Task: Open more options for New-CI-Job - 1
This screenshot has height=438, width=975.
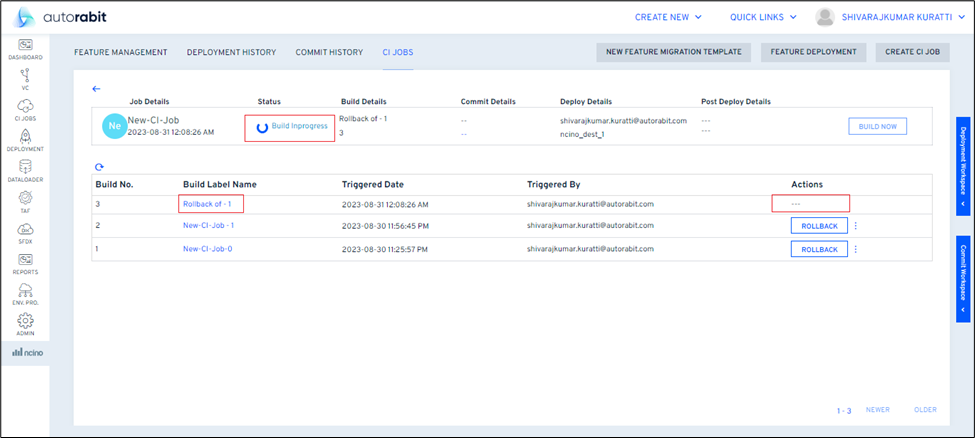Action: pyautogui.click(x=855, y=226)
